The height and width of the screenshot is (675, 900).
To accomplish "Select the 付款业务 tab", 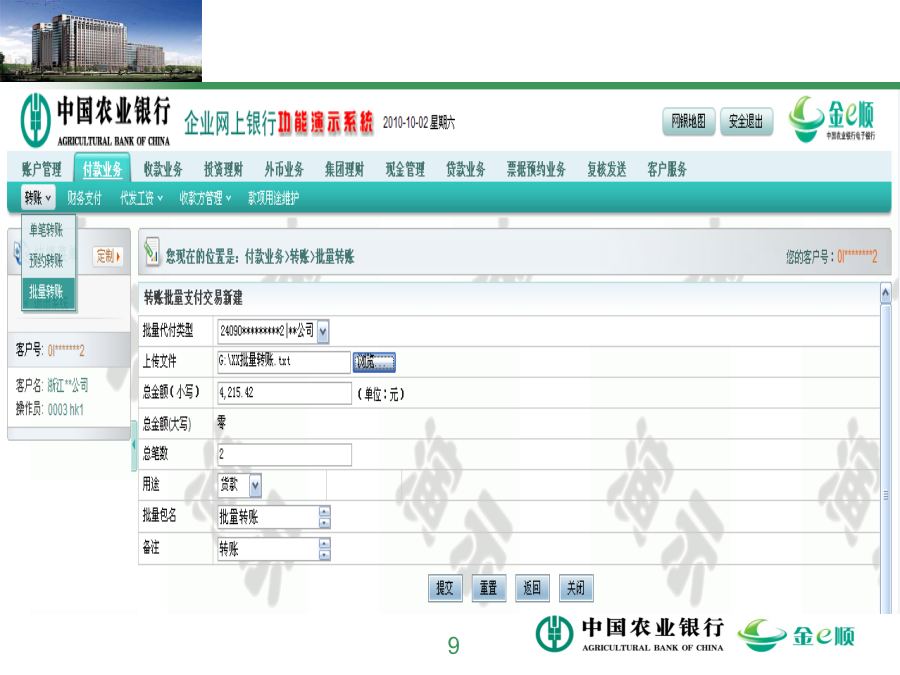I will [102, 169].
